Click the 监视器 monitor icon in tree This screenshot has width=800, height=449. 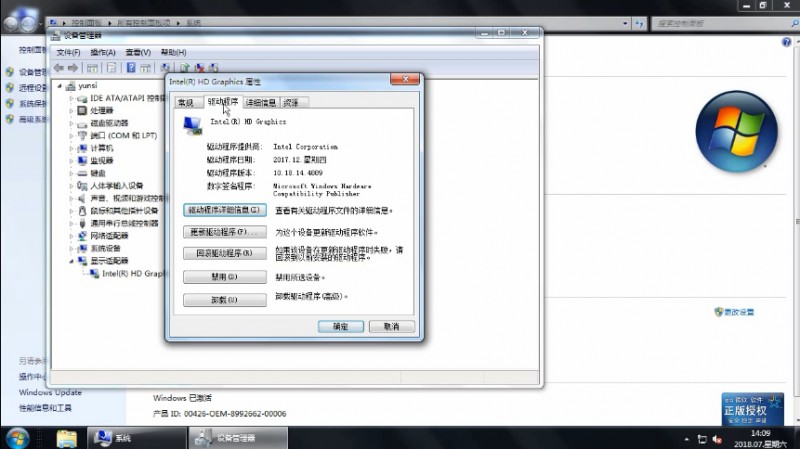point(82,160)
